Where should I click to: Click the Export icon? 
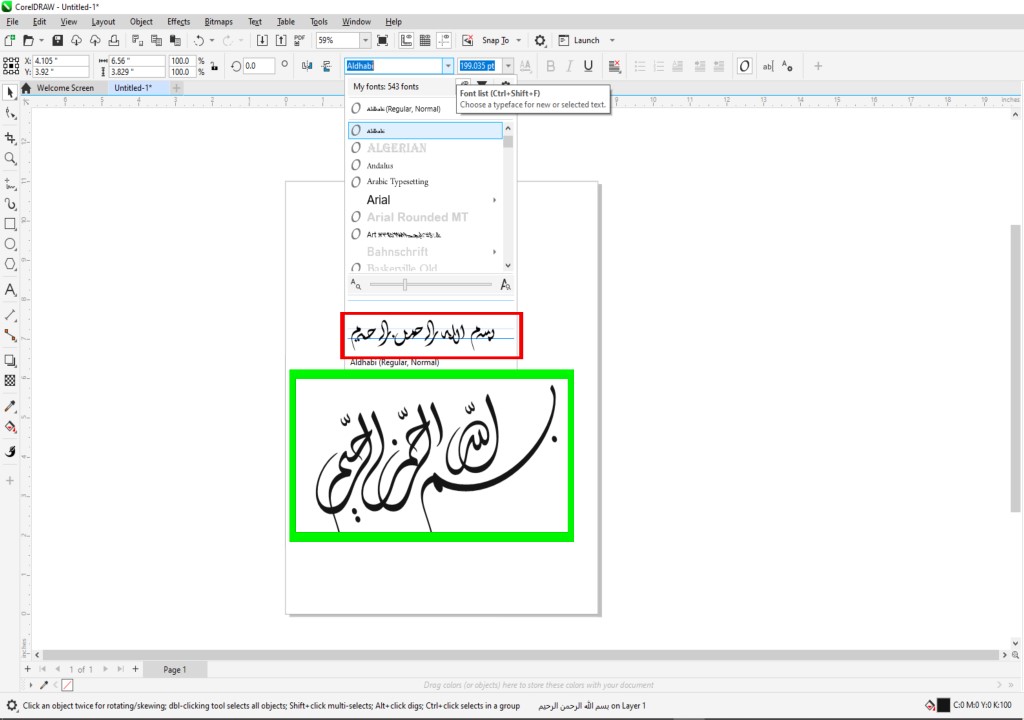tap(281, 41)
